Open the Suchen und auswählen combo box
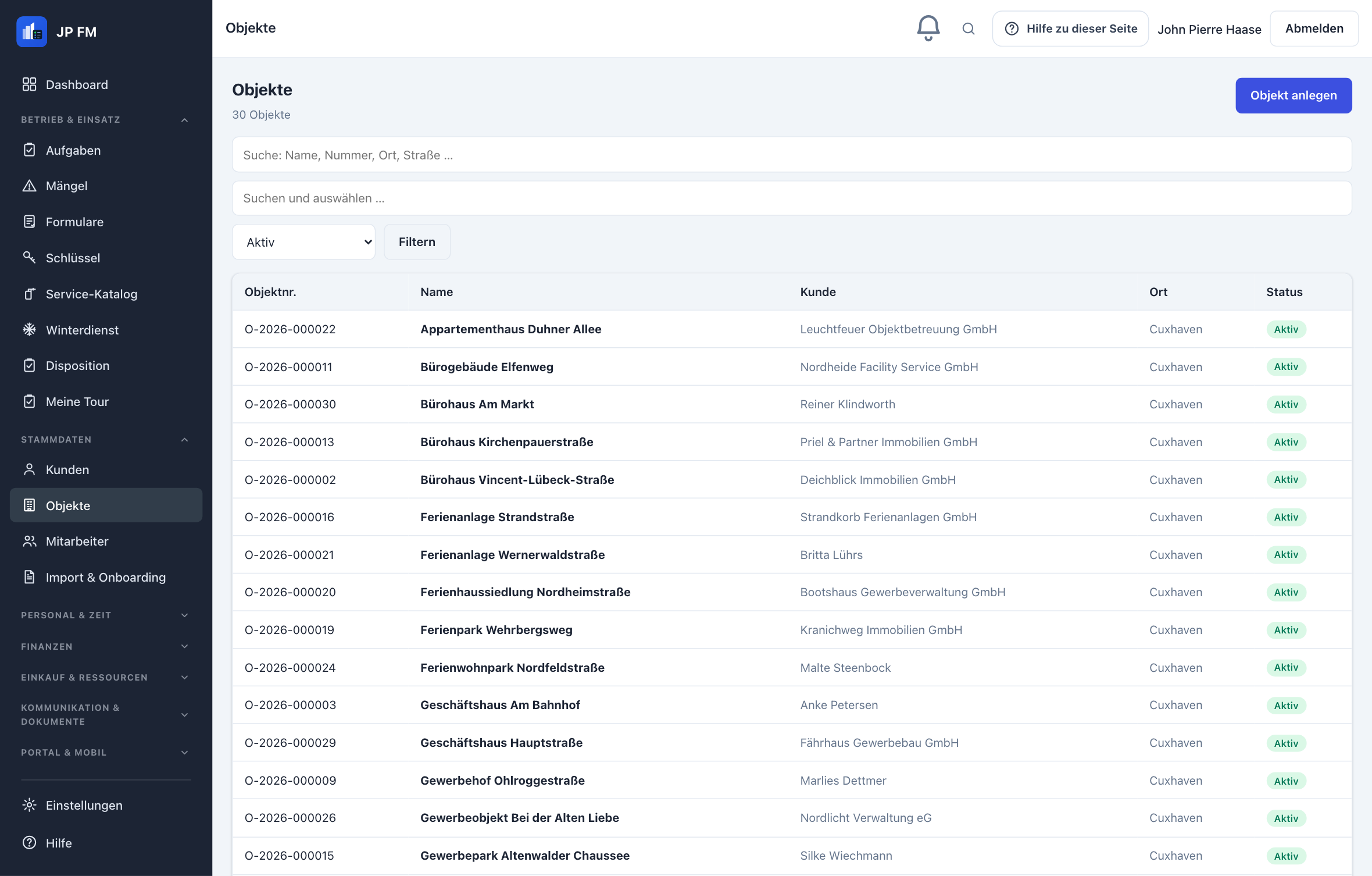Viewport: 1372px width, 876px height. (x=792, y=198)
